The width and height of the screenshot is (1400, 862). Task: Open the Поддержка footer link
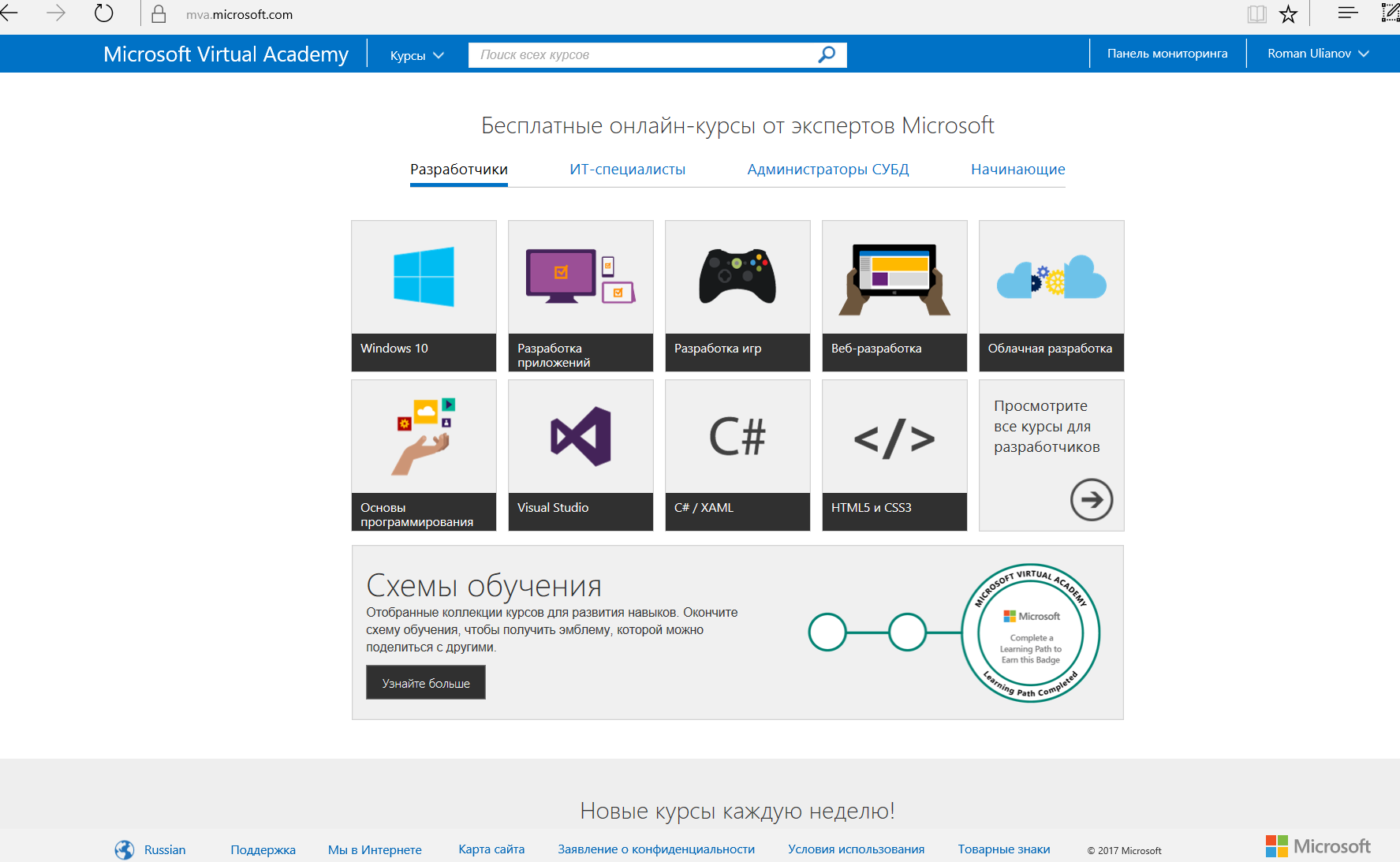coord(263,849)
